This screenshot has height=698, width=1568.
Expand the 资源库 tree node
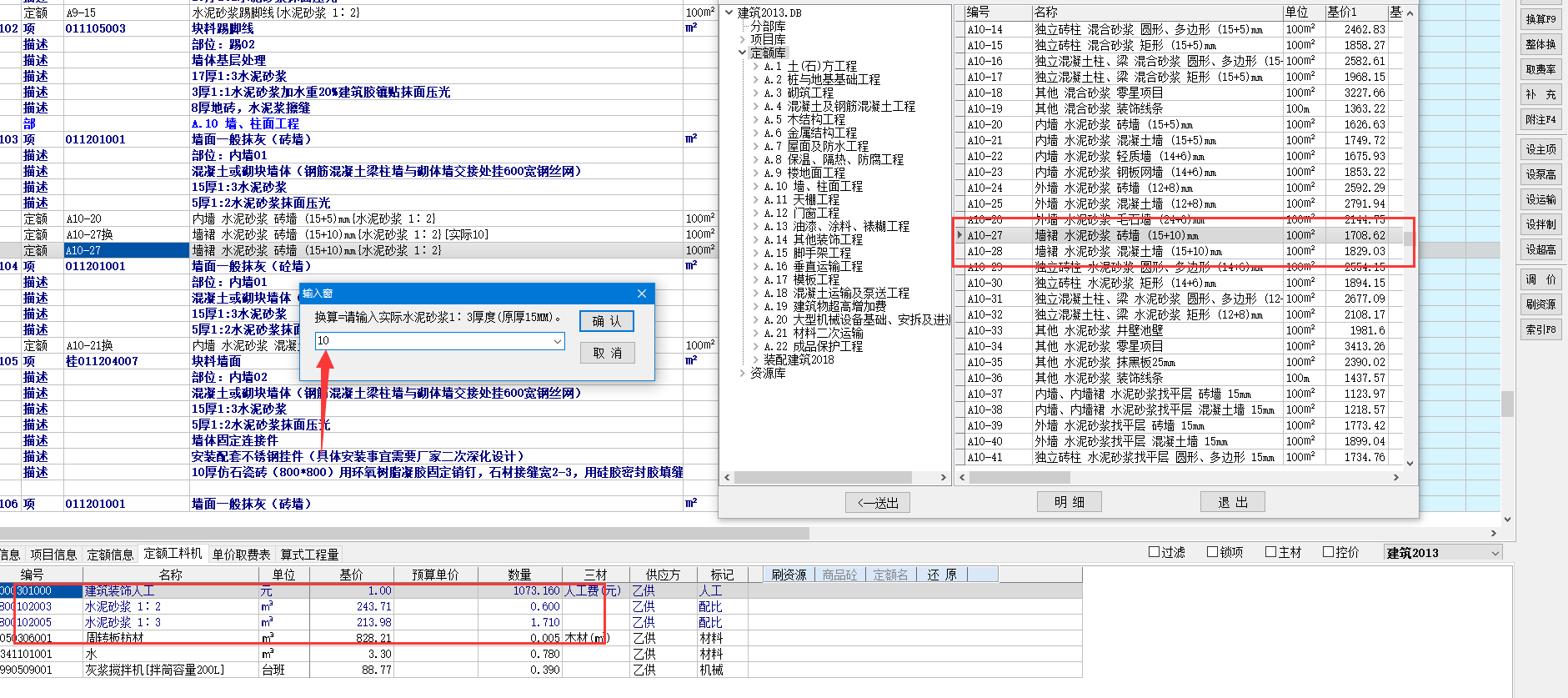point(742,373)
